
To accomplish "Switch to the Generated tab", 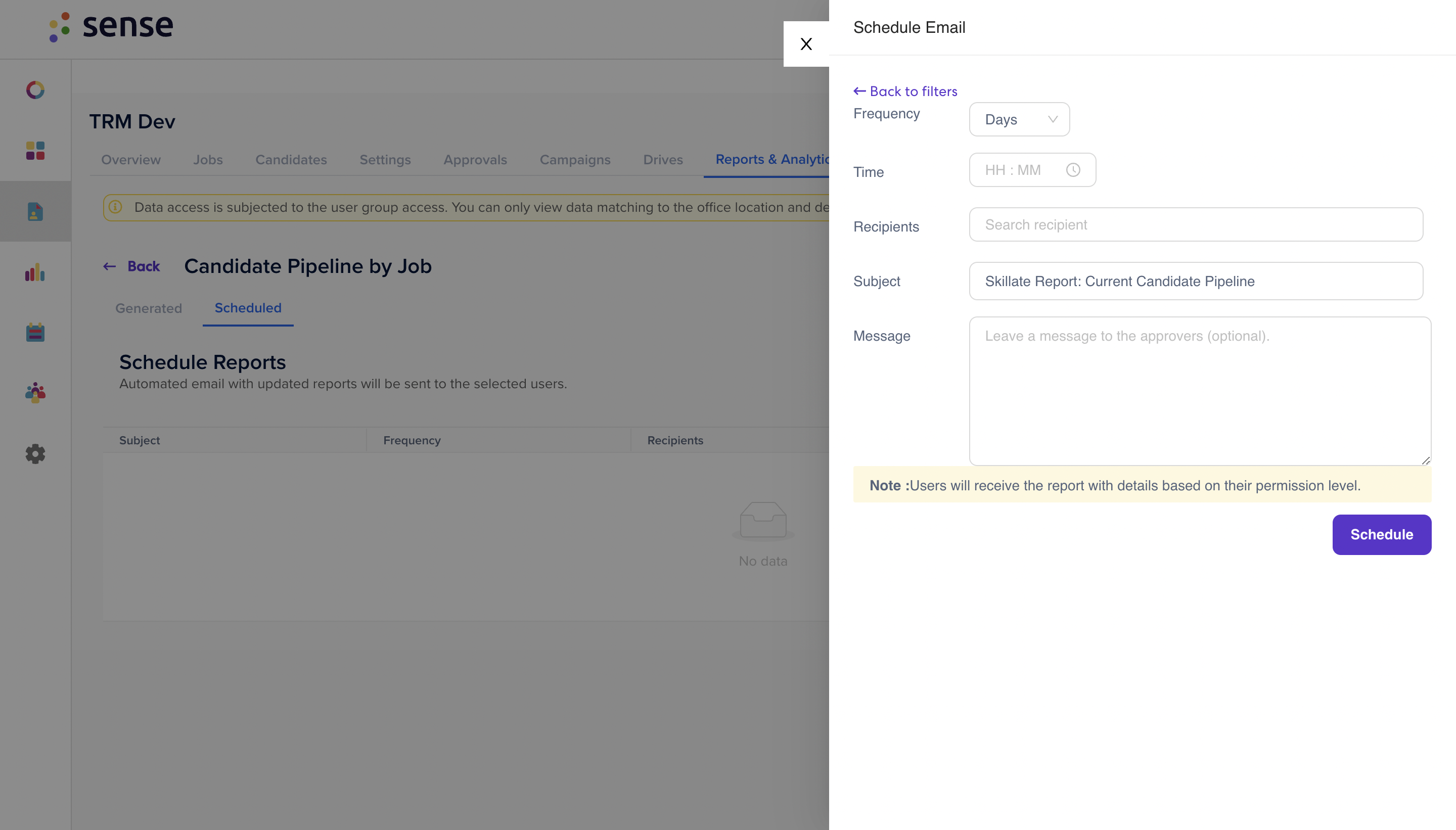I will point(148,308).
